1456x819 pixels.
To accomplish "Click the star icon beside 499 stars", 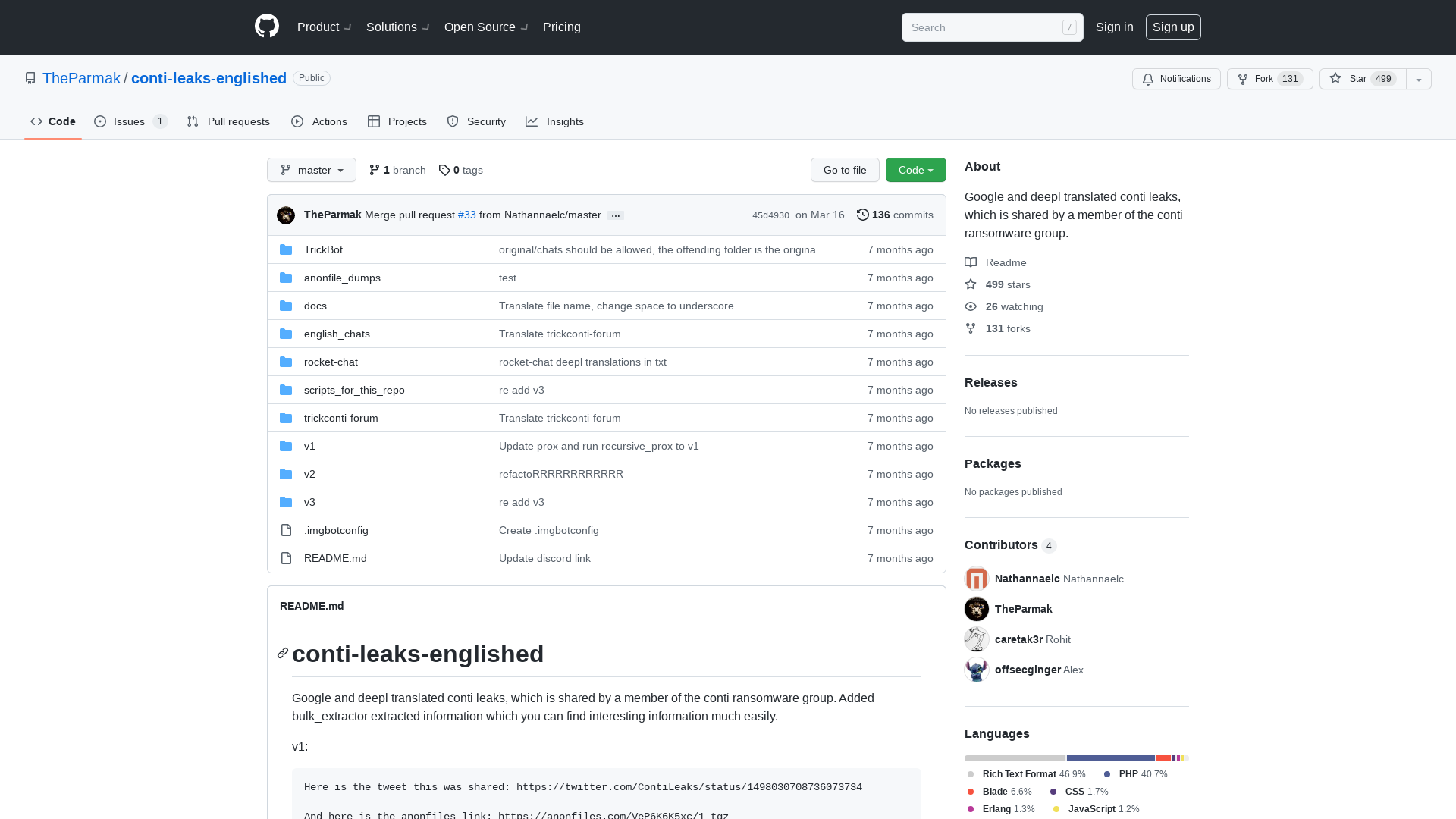I will click(x=971, y=284).
